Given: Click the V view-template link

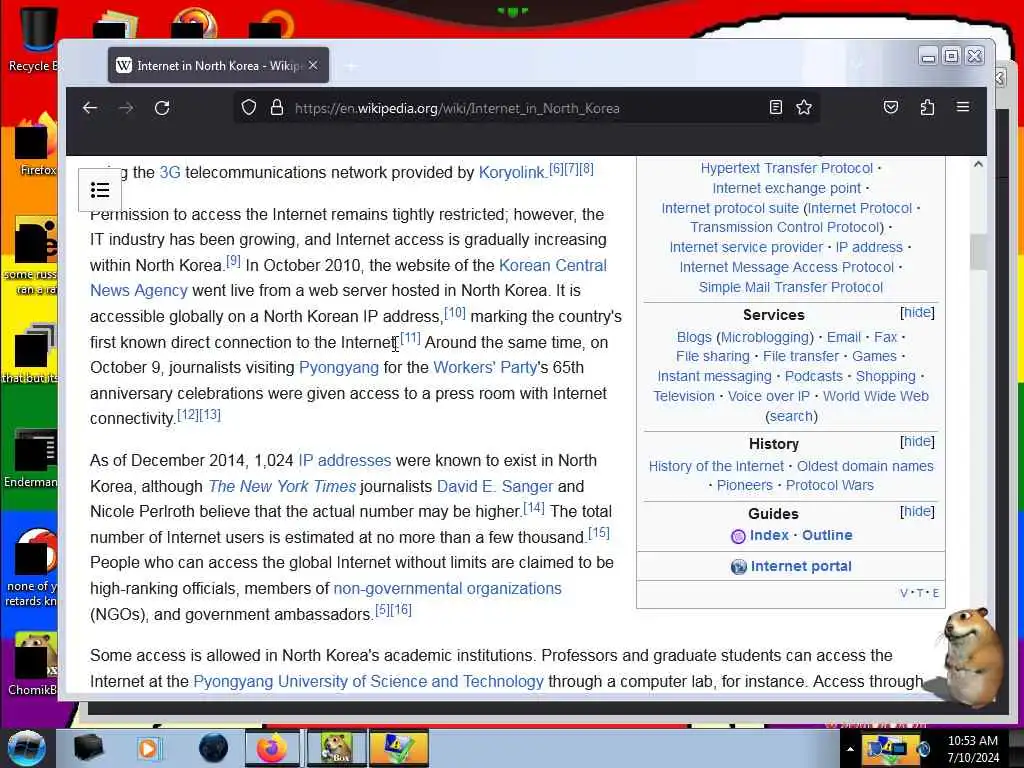Looking at the screenshot, I should [x=904, y=593].
